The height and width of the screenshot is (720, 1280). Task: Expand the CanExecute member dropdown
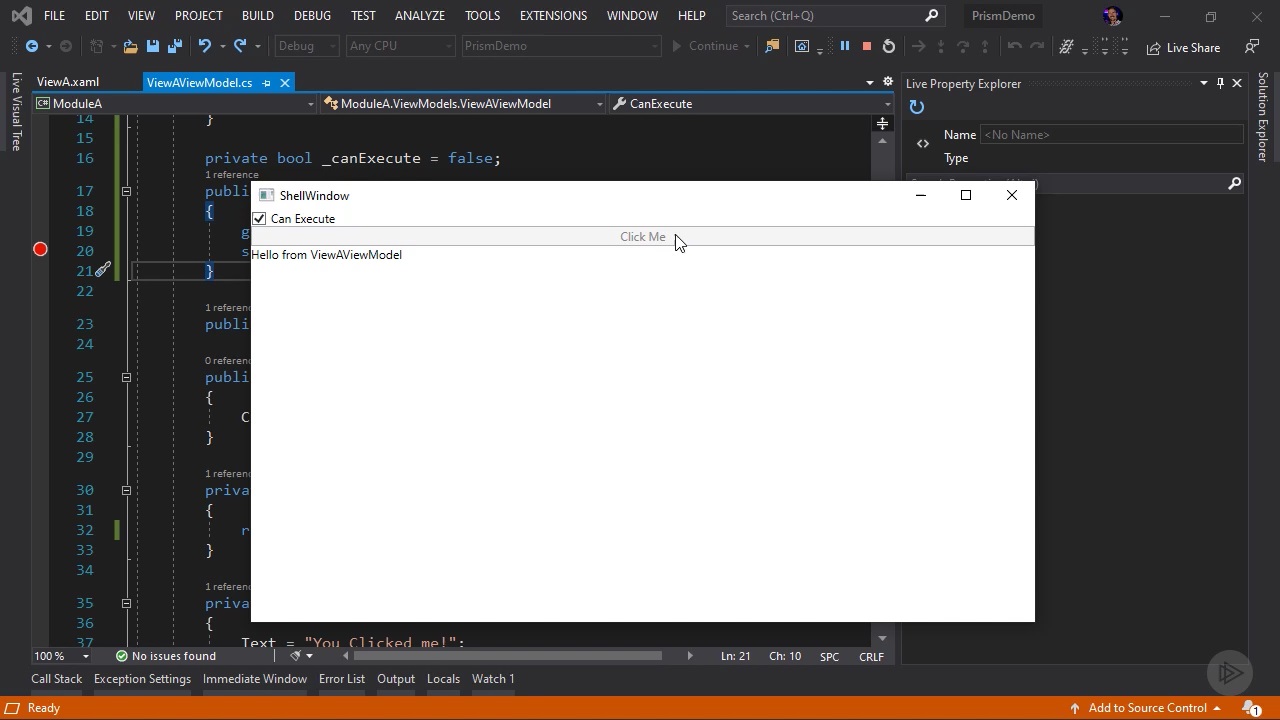(x=750, y=104)
